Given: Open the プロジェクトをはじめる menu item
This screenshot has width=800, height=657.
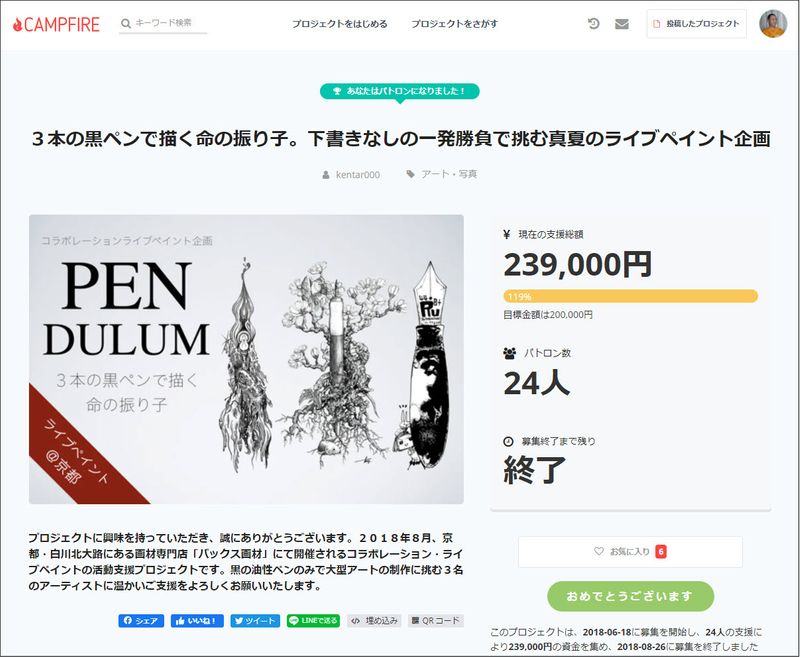Looking at the screenshot, I should [339, 24].
